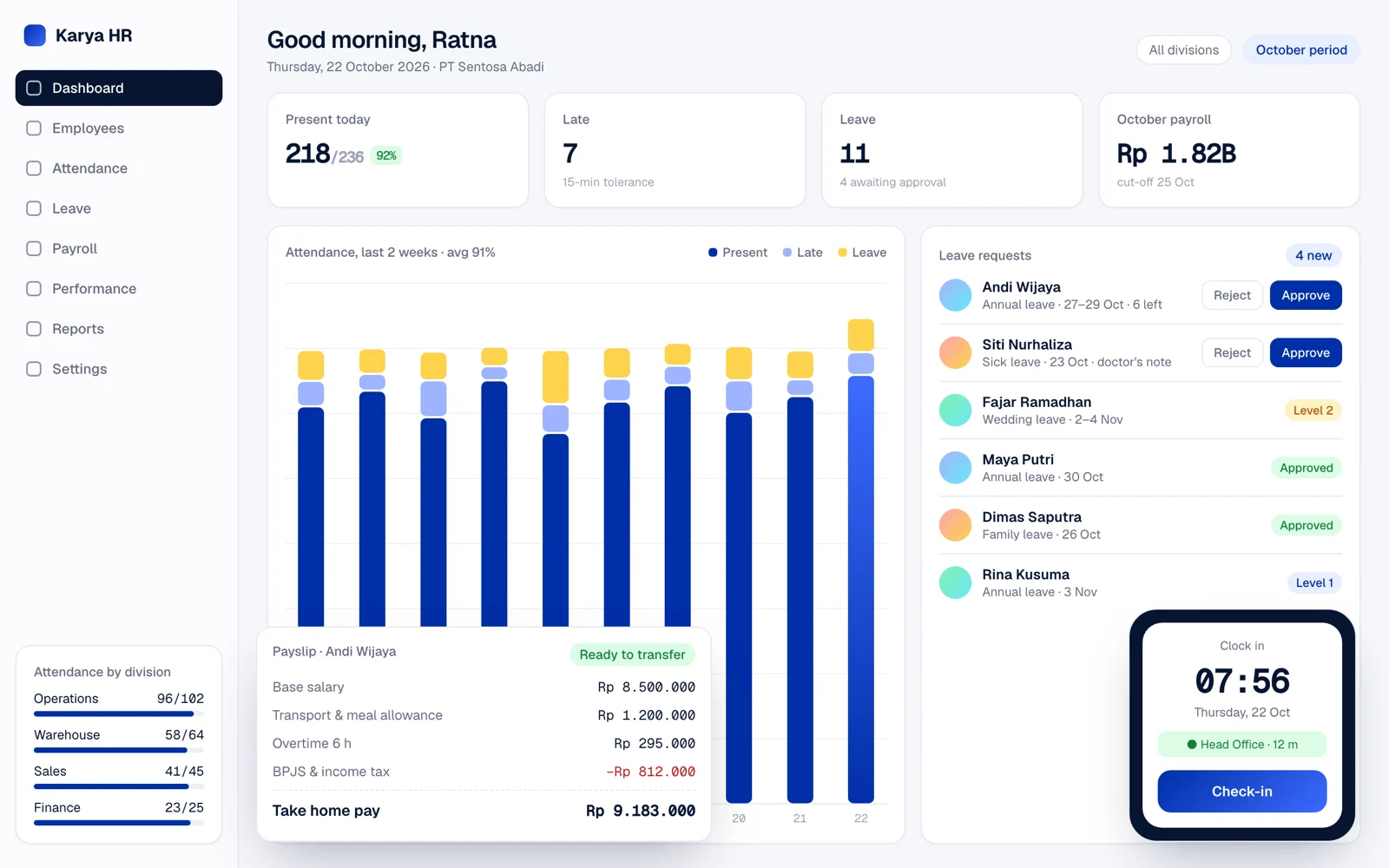This screenshot has width=1389, height=868.
Task: Click Leave card count 11
Action: tap(854, 154)
